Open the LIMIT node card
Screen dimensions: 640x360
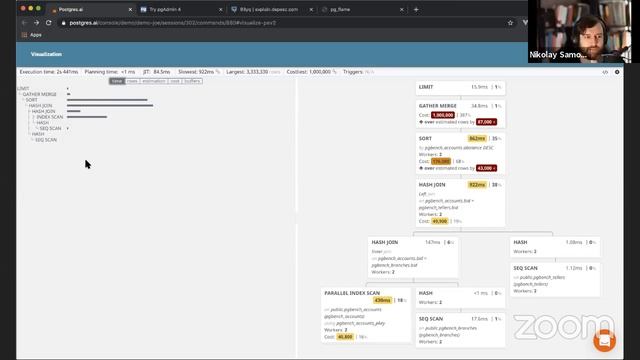tap(460, 87)
